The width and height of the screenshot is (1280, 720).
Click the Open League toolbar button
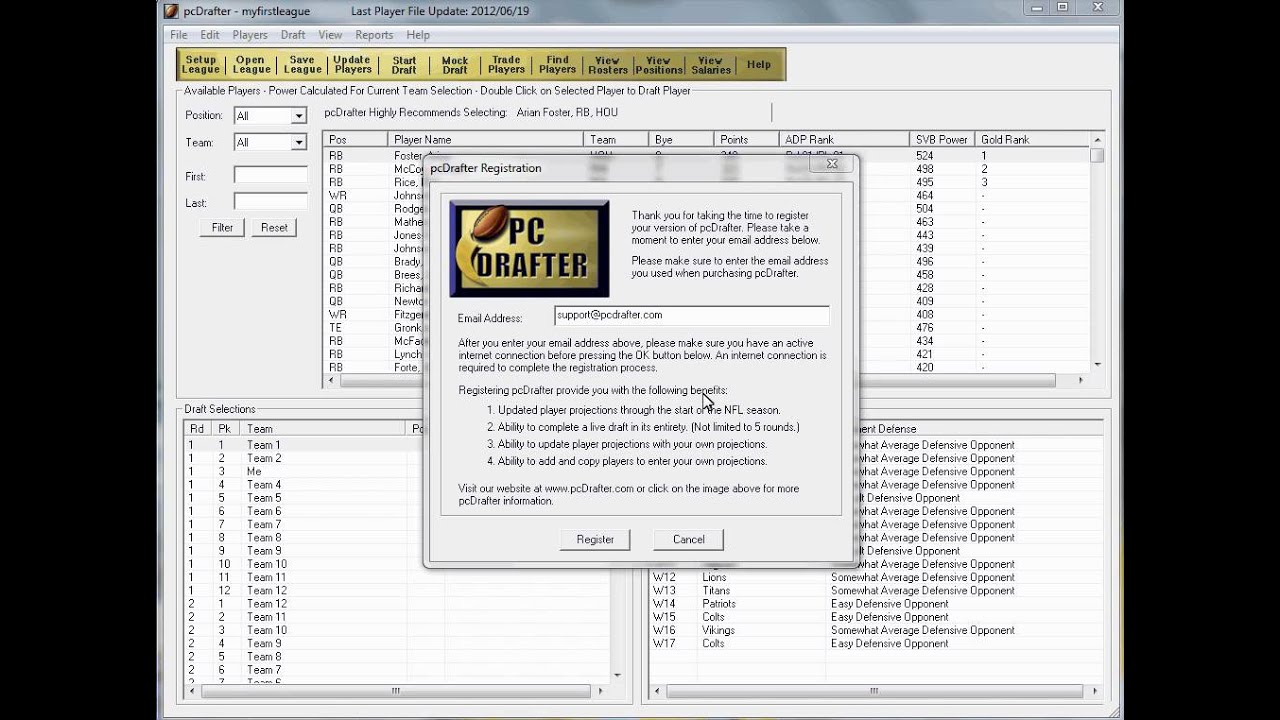(x=251, y=65)
